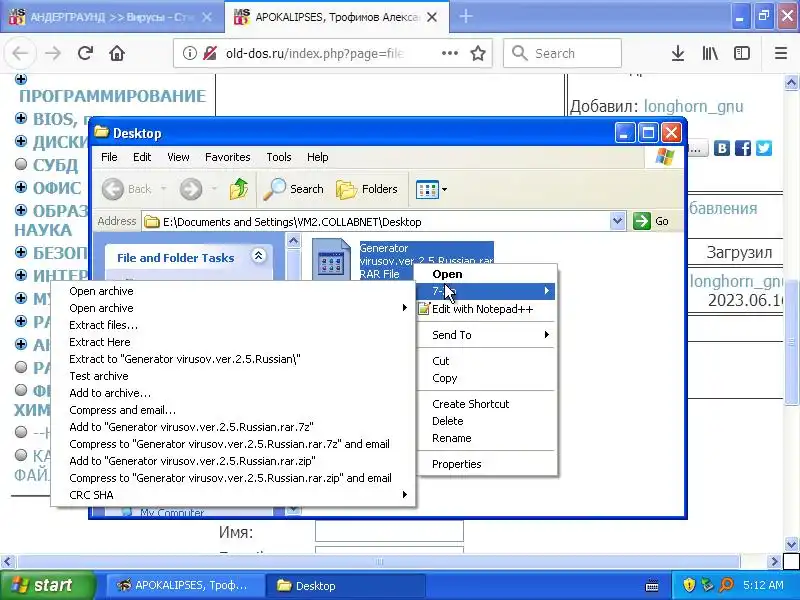
Task: Open a new Firefox tab
Action: pos(465,16)
